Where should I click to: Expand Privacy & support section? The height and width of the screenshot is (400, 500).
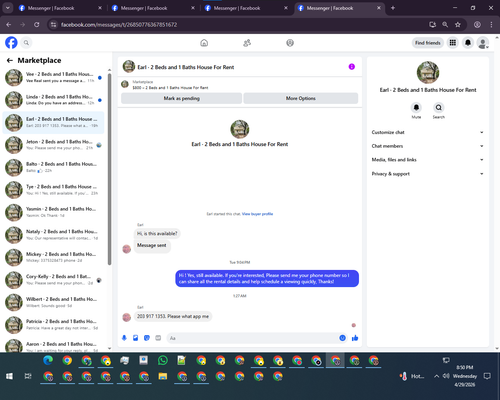tap(428, 174)
